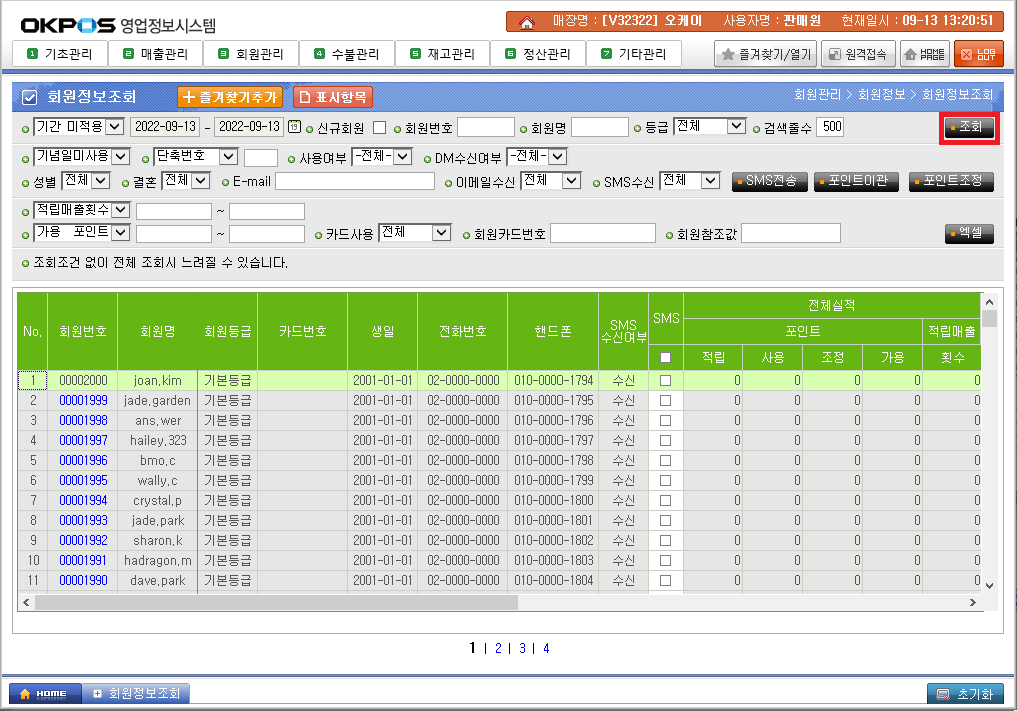Click the 초기화 reset button

tap(965, 694)
